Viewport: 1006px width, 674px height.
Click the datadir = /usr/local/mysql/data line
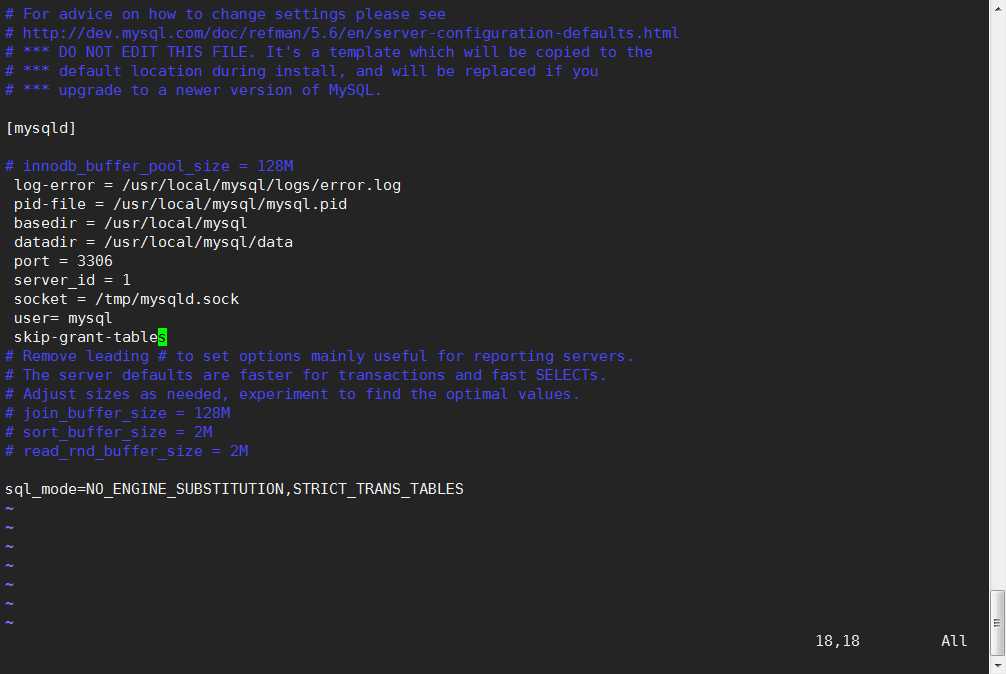pyautogui.click(x=153, y=242)
